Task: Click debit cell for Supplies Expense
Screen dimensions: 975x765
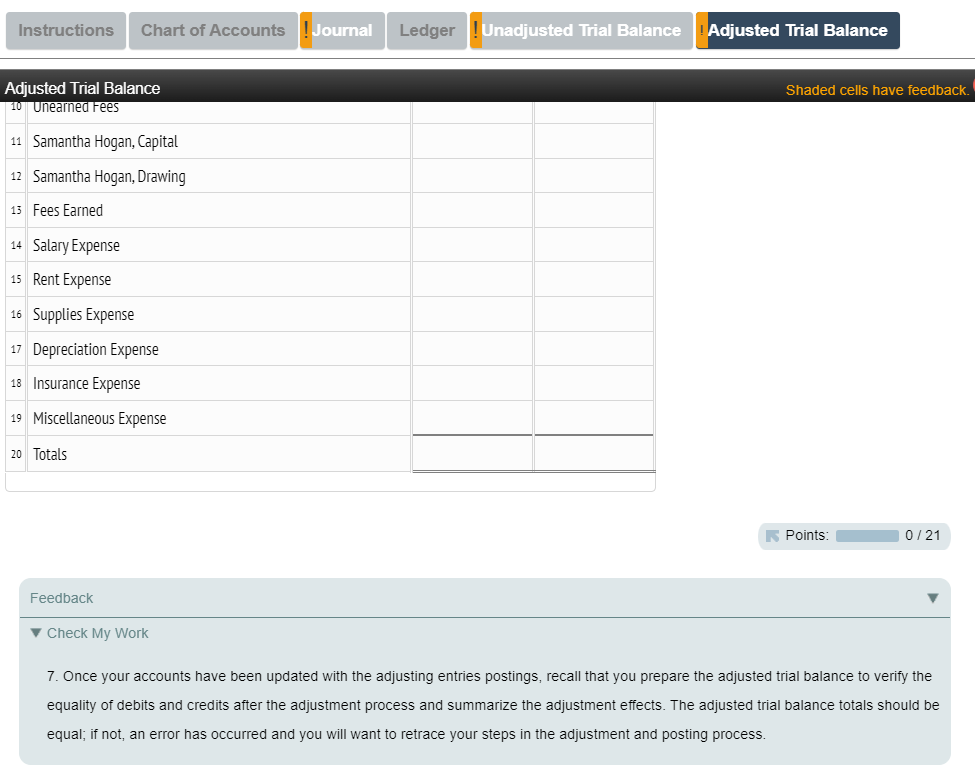Action: pos(473,314)
